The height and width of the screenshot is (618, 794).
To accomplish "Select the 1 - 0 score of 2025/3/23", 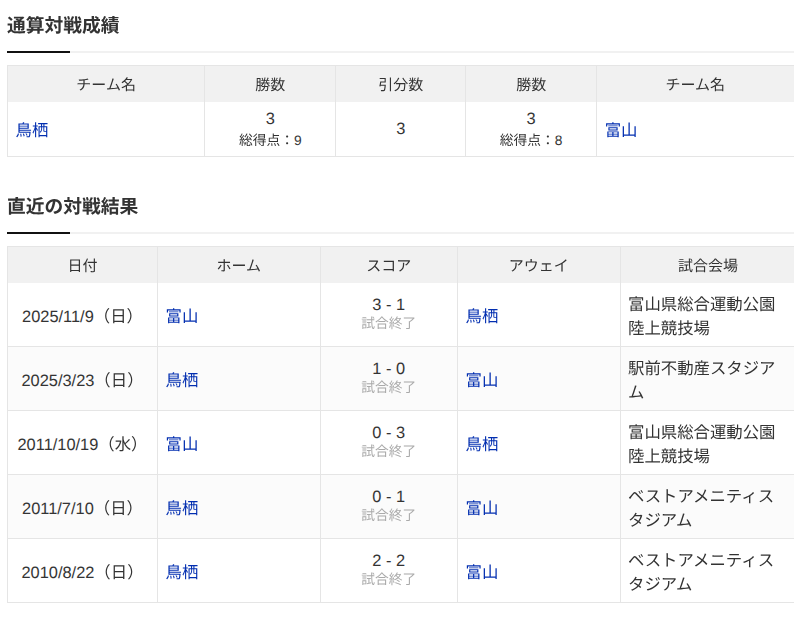I will [x=388, y=368].
